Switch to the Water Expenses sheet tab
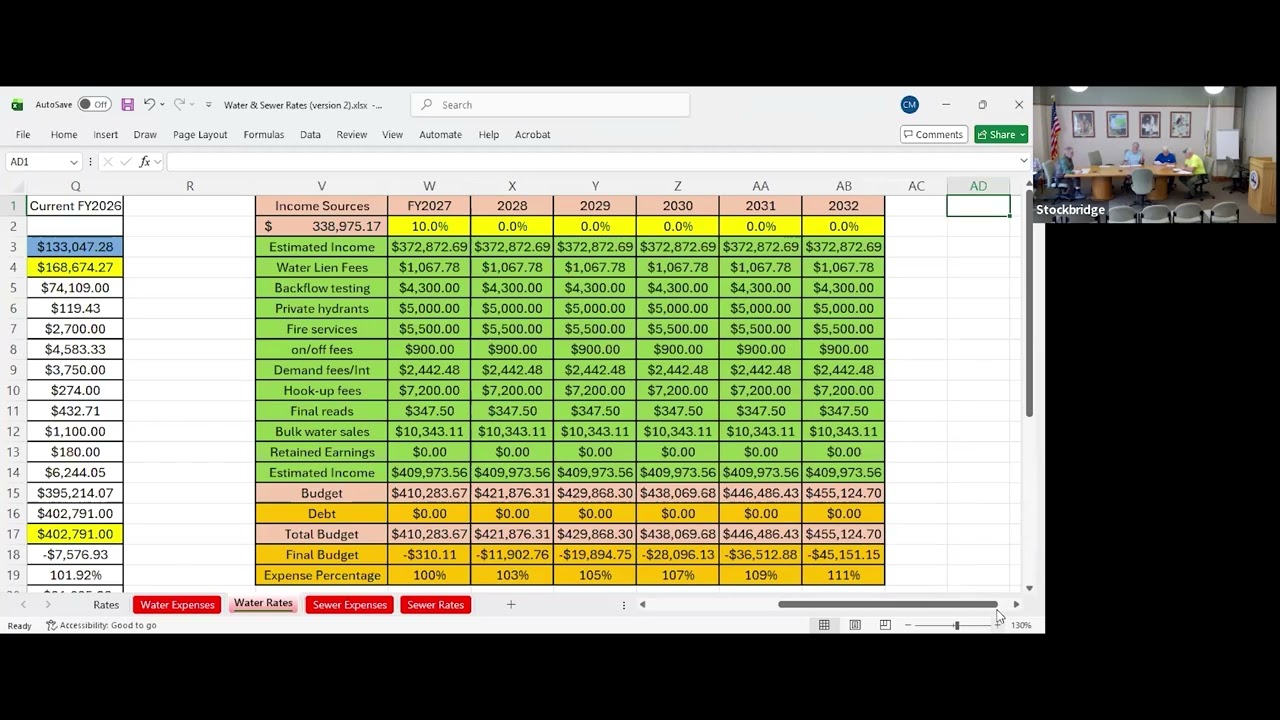The width and height of the screenshot is (1280, 720). [x=177, y=605]
